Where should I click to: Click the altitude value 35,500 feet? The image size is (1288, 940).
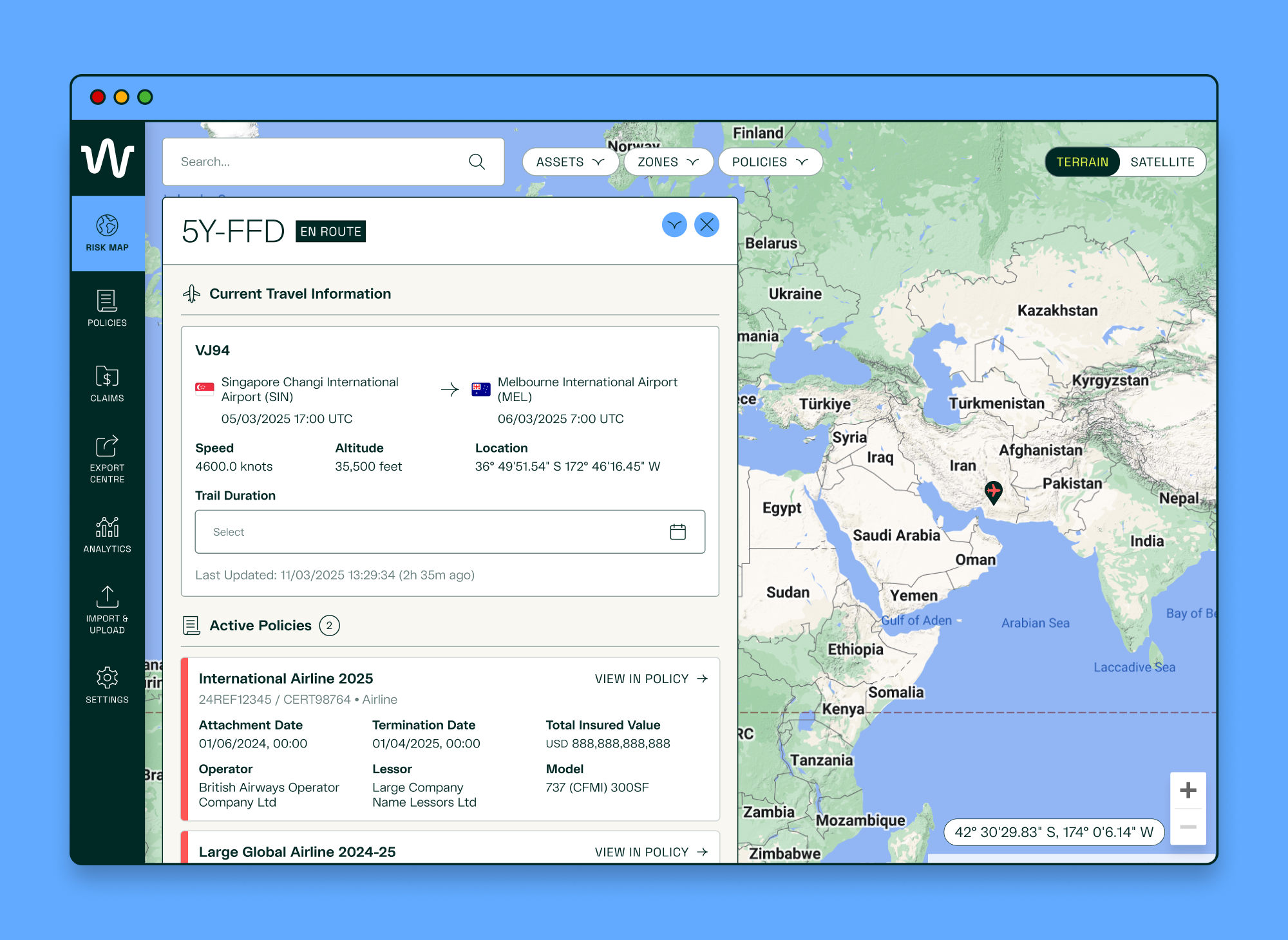point(368,467)
